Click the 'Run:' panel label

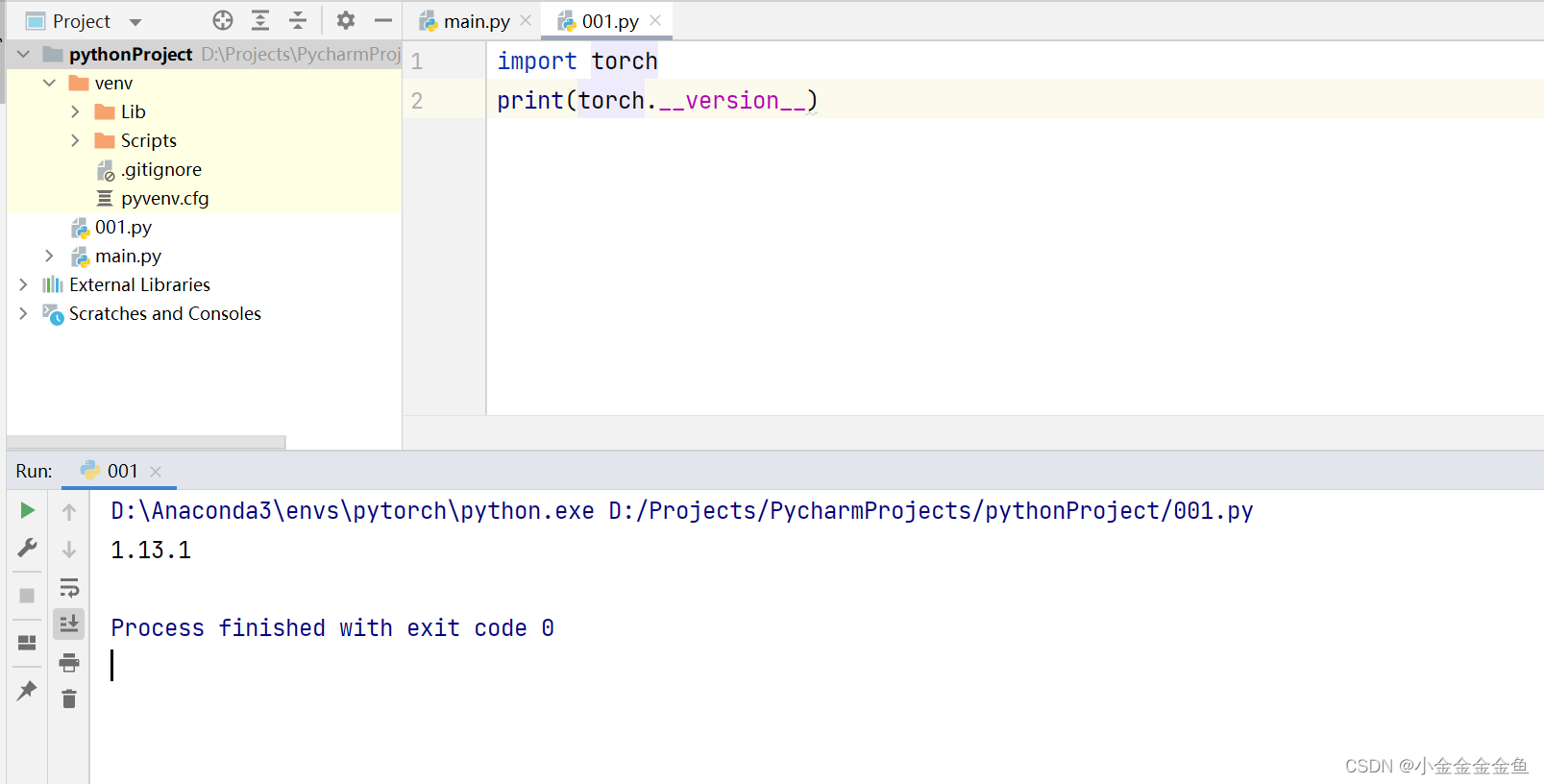tap(35, 472)
